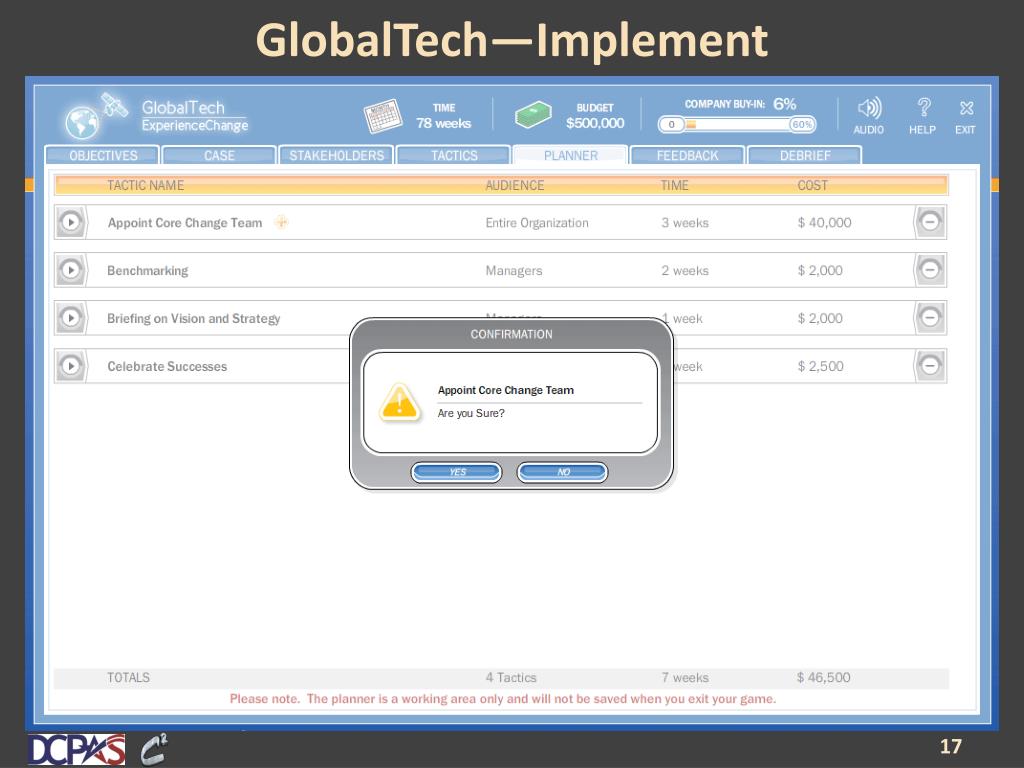
Task: Switch to the Debrief tab
Action: click(805, 155)
